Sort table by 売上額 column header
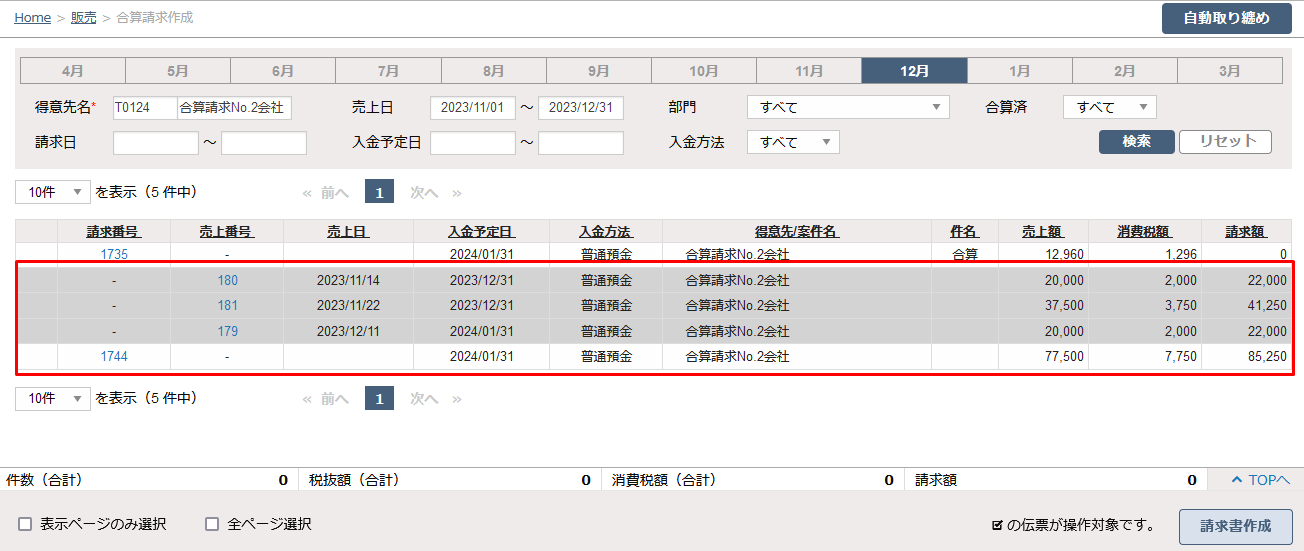Viewport: 1304px width, 551px height. click(x=1042, y=232)
